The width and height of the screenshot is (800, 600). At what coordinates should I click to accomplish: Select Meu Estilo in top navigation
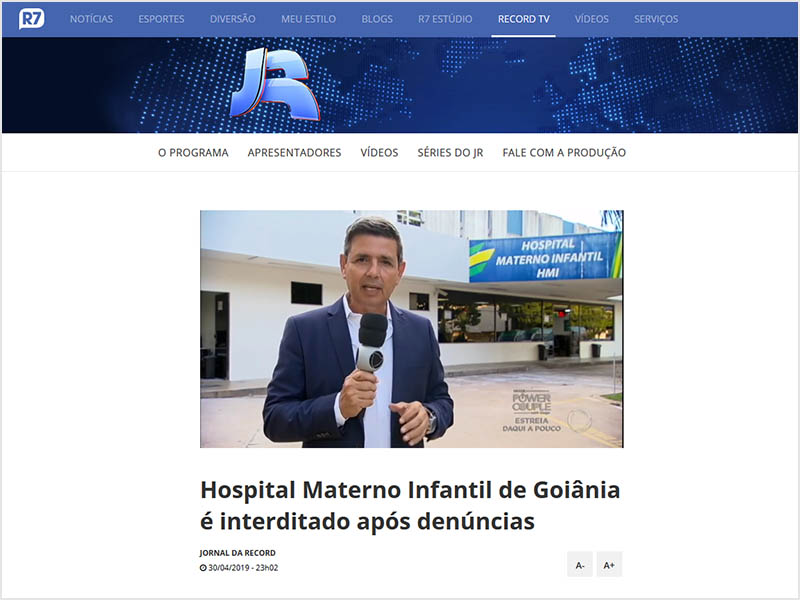coord(308,19)
